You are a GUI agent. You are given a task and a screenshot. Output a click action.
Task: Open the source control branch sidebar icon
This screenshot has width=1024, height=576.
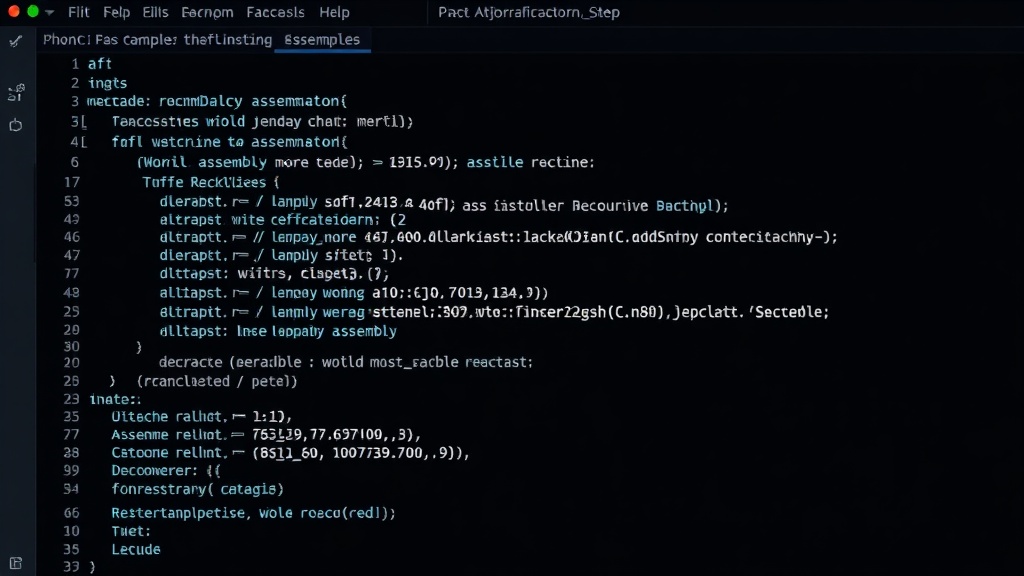[16, 92]
